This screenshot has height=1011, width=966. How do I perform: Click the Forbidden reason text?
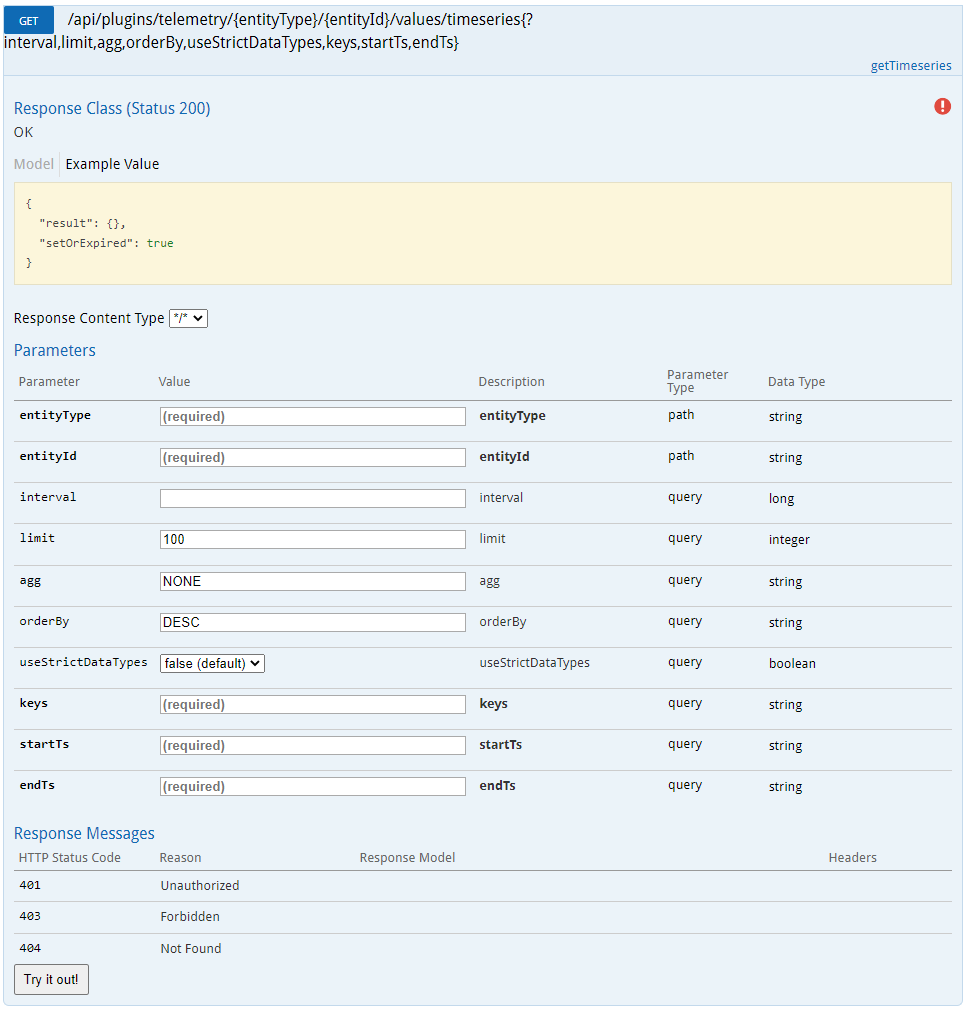click(190, 916)
